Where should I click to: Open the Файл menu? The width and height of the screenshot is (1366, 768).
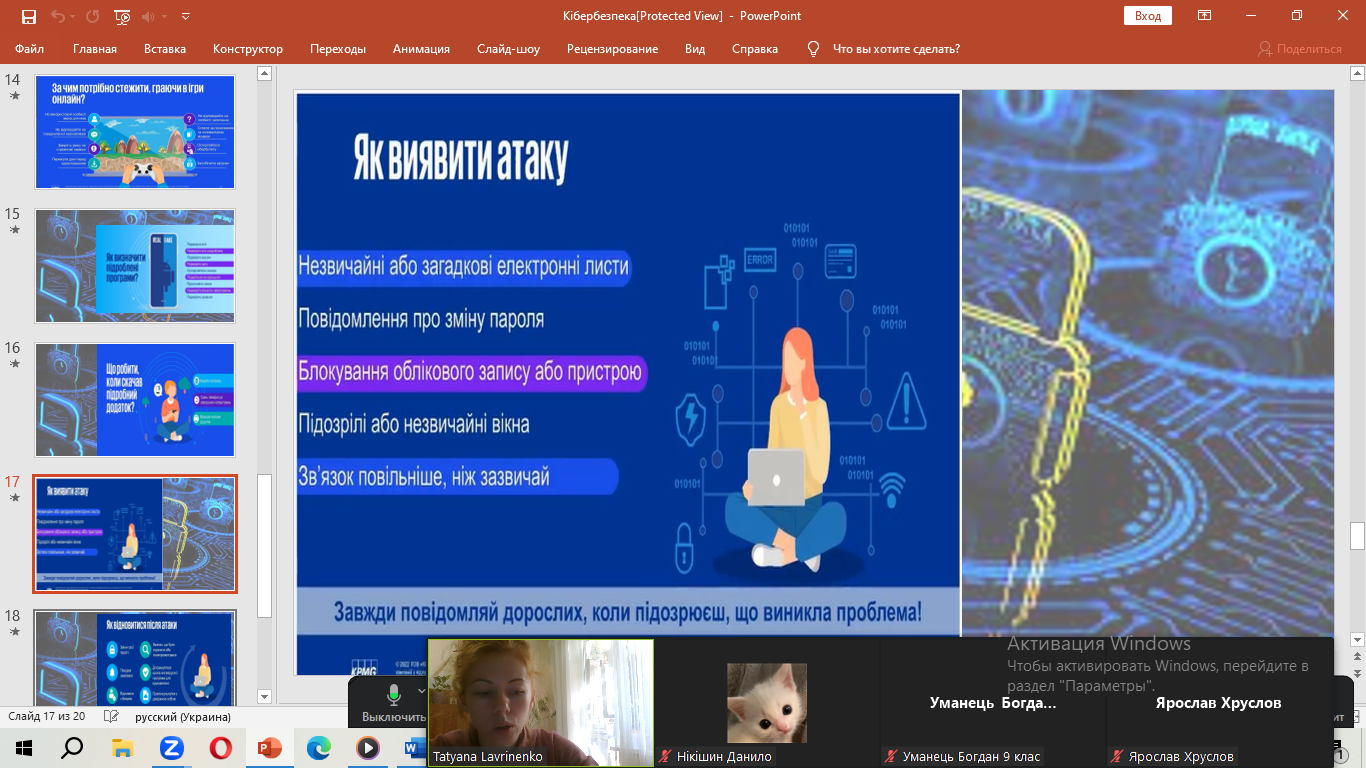coord(29,49)
